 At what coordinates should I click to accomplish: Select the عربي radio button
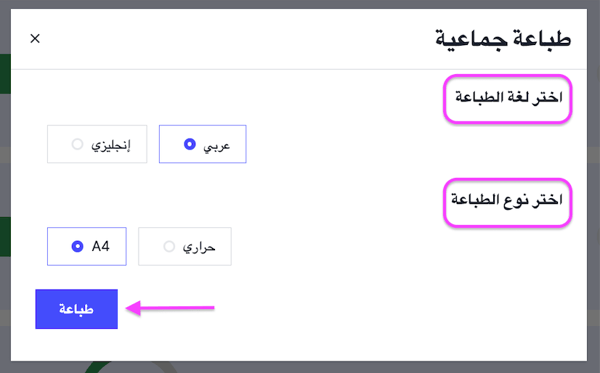[x=190, y=144]
